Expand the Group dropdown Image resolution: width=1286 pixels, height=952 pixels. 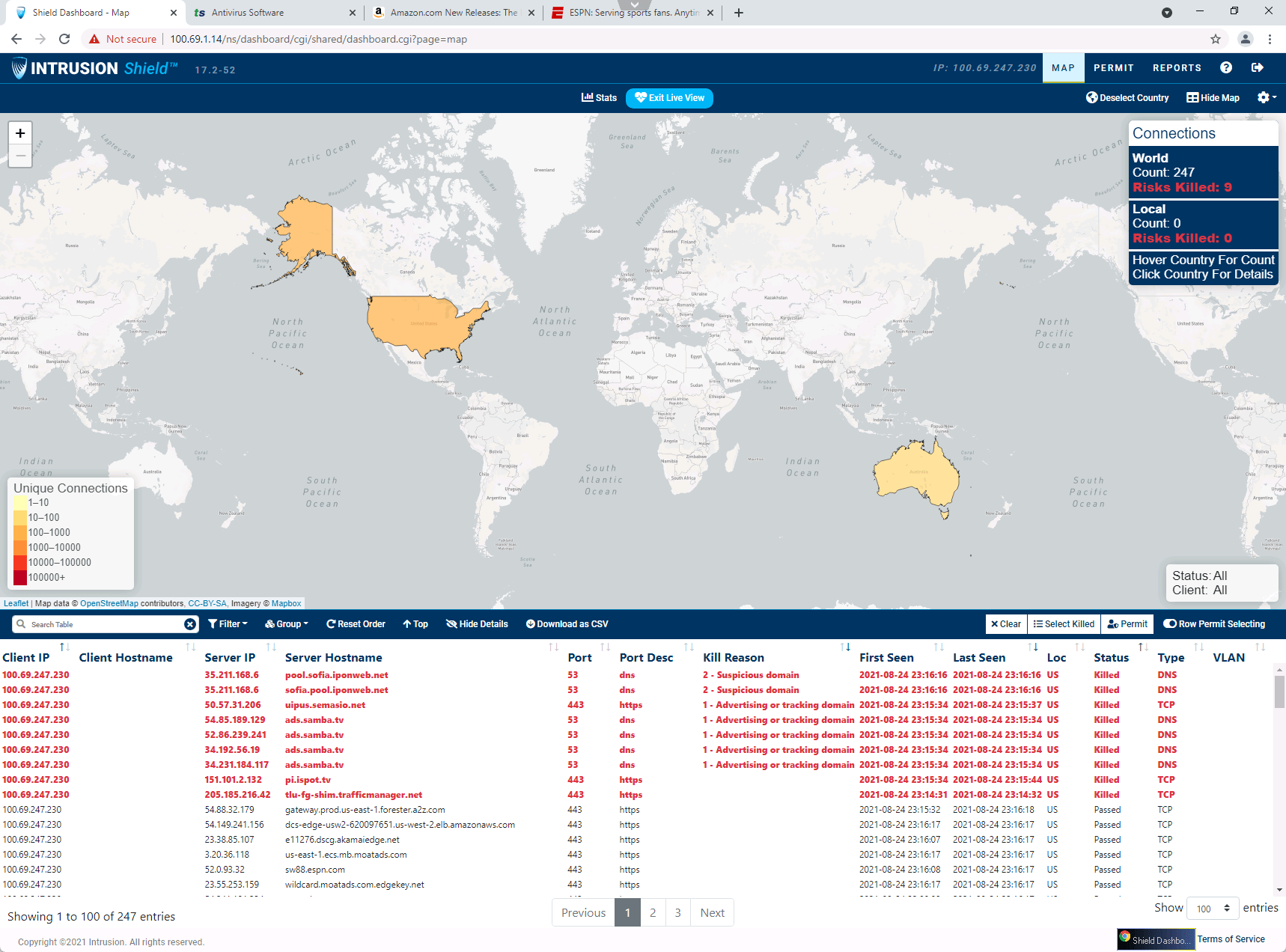287,624
